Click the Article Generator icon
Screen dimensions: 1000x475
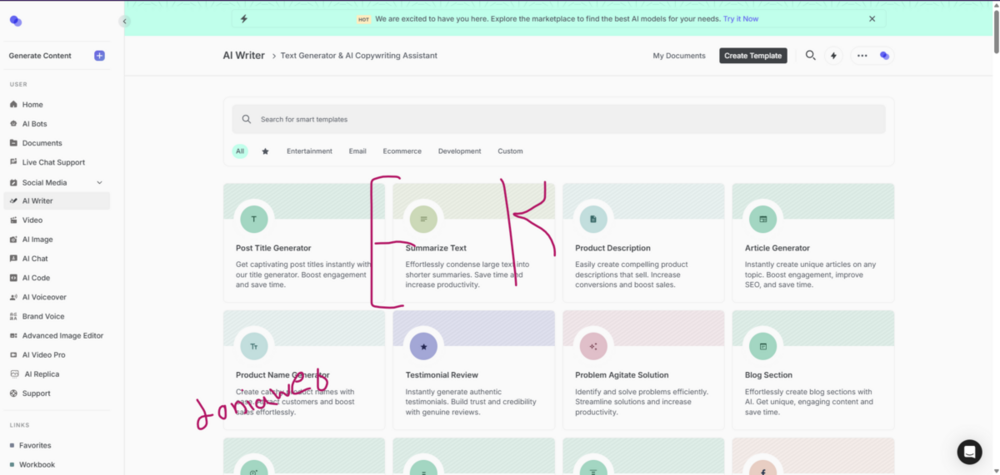pyautogui.click(x=763, y=219)
